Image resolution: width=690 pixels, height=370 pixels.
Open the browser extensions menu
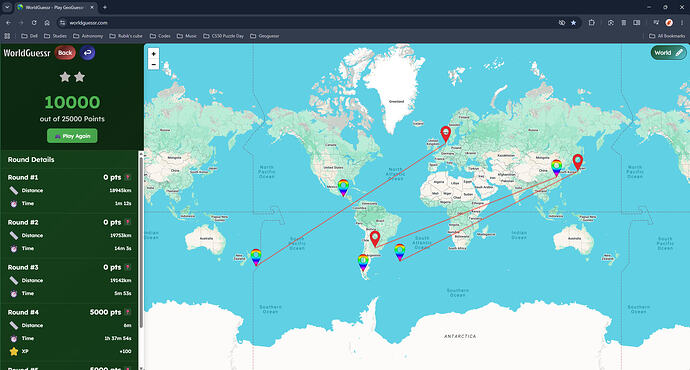[x=592, y=22]
